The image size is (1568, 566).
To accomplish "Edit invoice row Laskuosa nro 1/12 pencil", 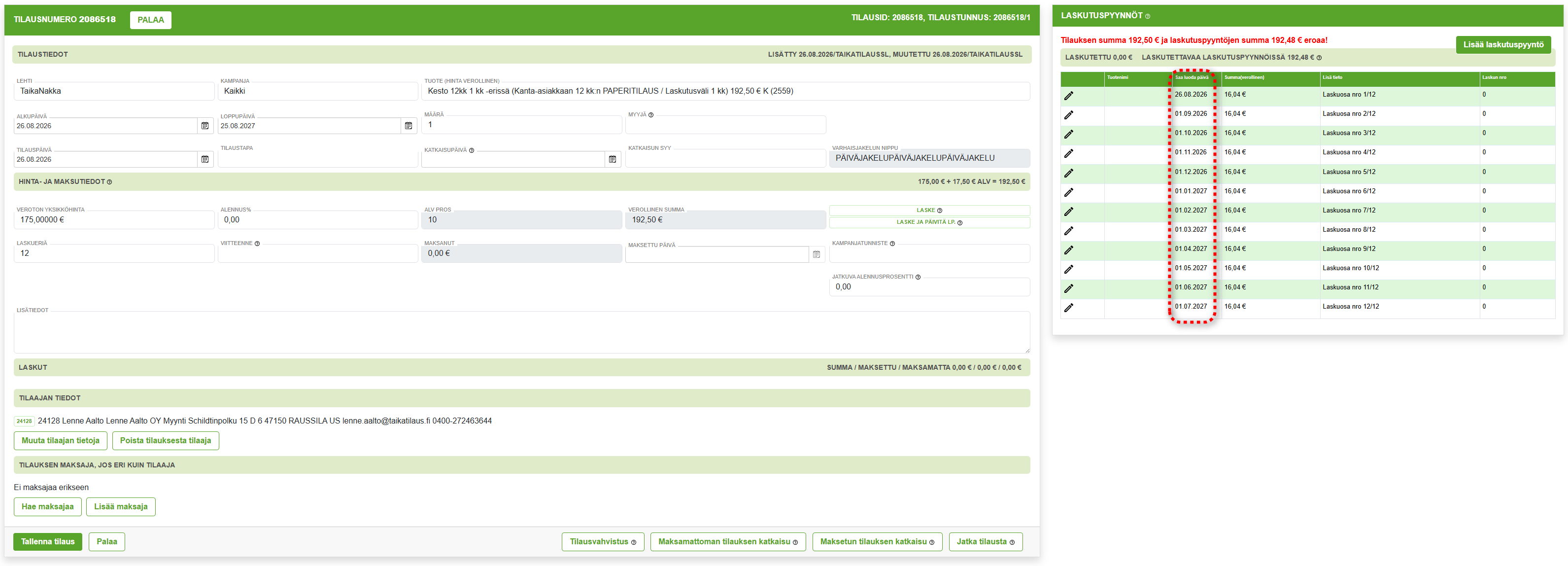I will (1068, 96).
